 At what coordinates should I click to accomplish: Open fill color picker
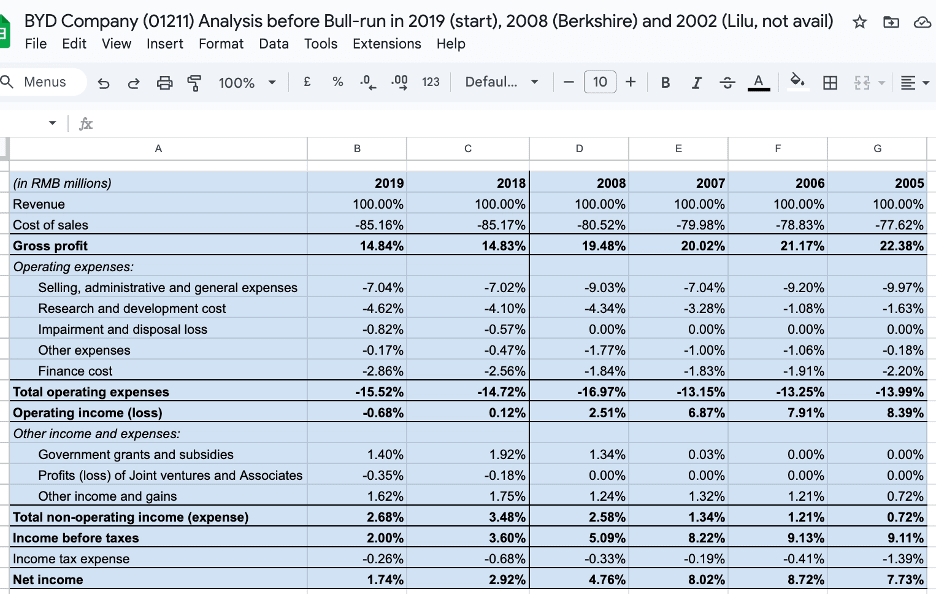[798, 81]
